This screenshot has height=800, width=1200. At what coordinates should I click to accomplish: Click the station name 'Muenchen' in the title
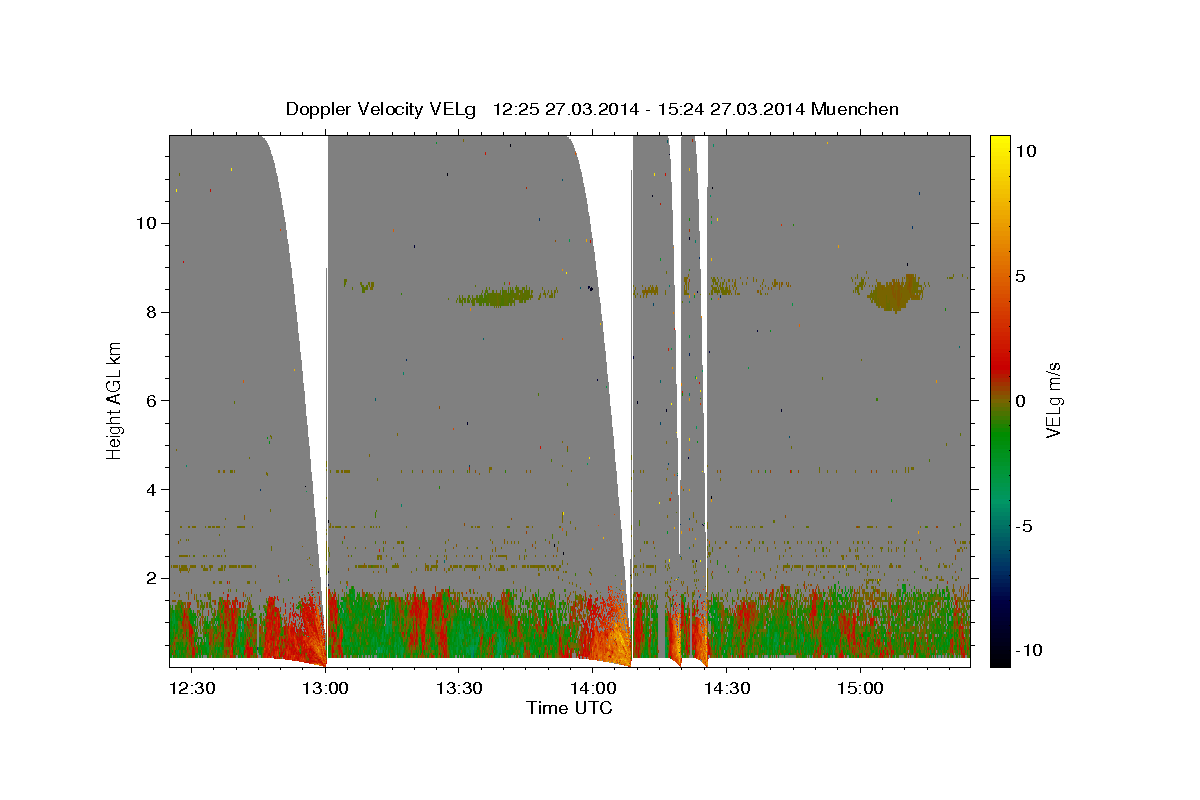click(x=856, y=109)
